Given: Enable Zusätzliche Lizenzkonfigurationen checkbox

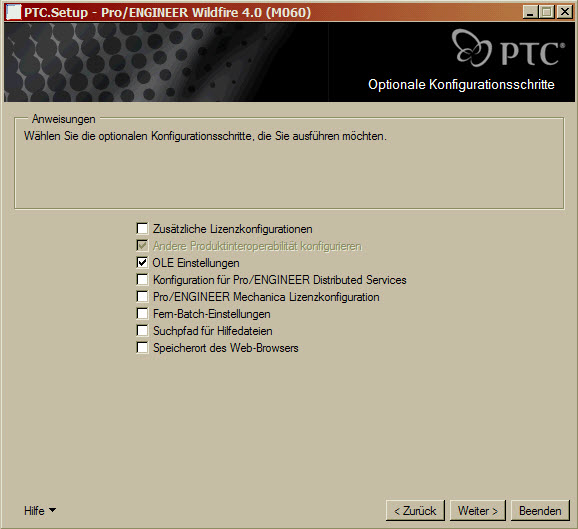Looking at the screenshot, I should tap(142, 229).
